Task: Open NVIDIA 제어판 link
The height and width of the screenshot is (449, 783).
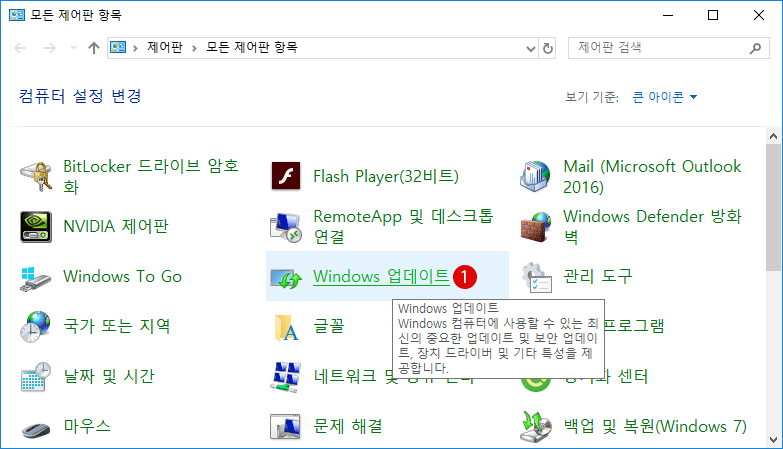Action: pyautogui.click(x=116, y=226)
